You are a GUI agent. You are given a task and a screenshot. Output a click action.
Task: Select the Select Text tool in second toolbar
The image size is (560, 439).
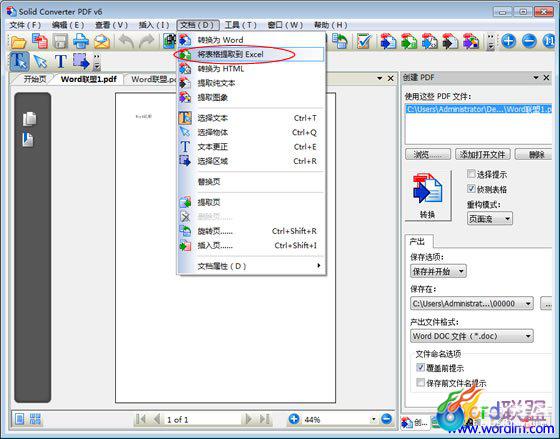coord(20,61)
